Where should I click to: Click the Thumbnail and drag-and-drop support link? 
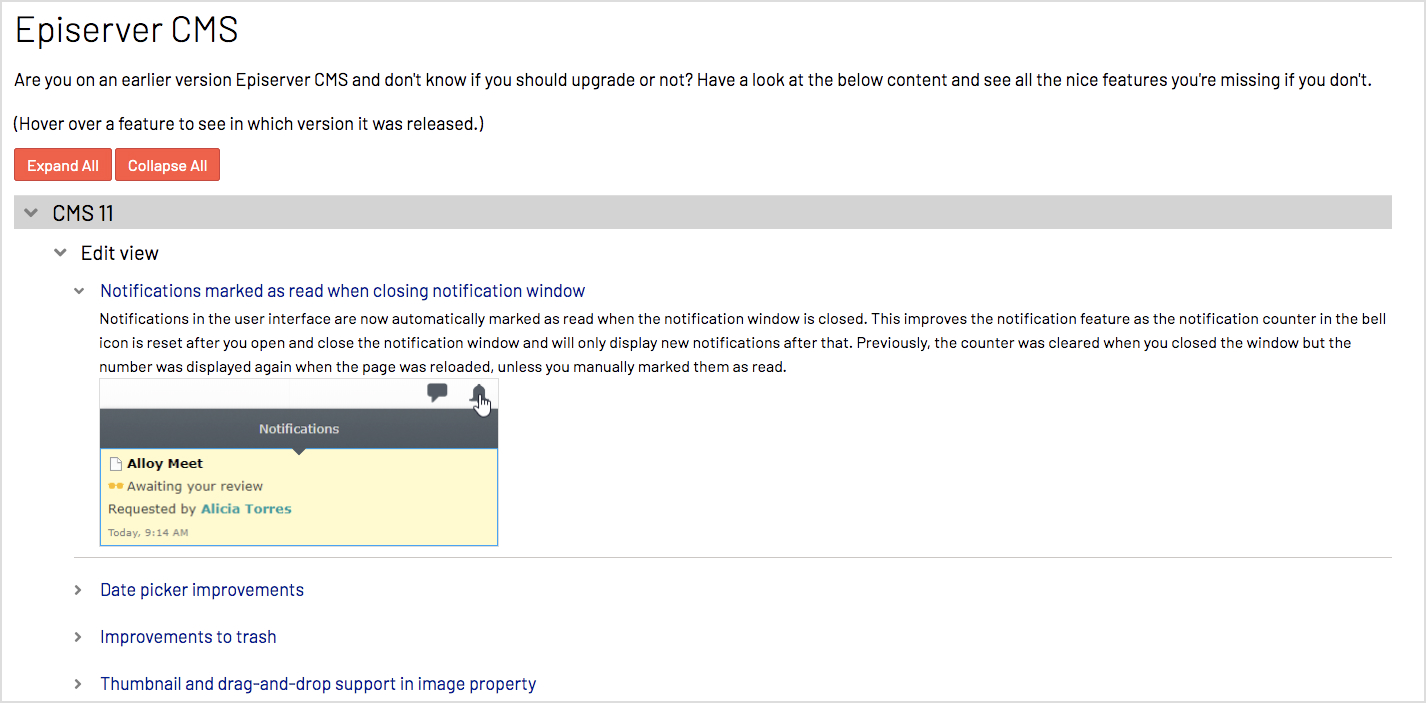coord(318,684)
